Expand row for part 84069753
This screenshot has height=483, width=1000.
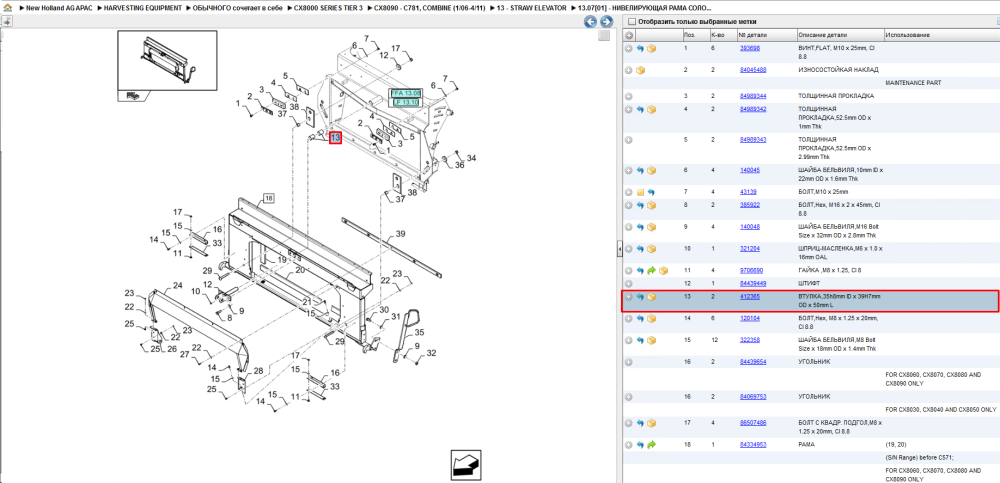(x=629, y=397)
